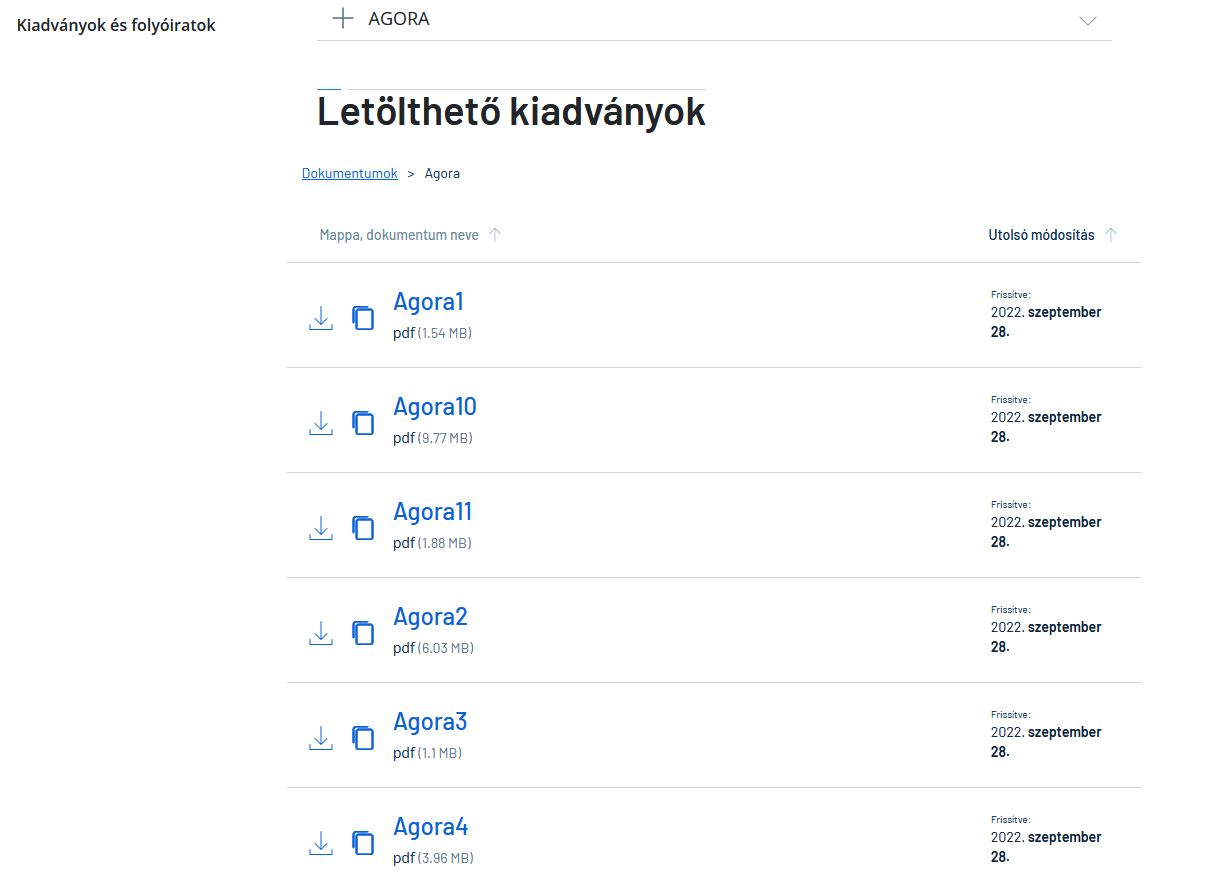The height and width of the screenshot is (883, 1214).
Task: Copy link icon for Agora4
Action: pos(363,843)
